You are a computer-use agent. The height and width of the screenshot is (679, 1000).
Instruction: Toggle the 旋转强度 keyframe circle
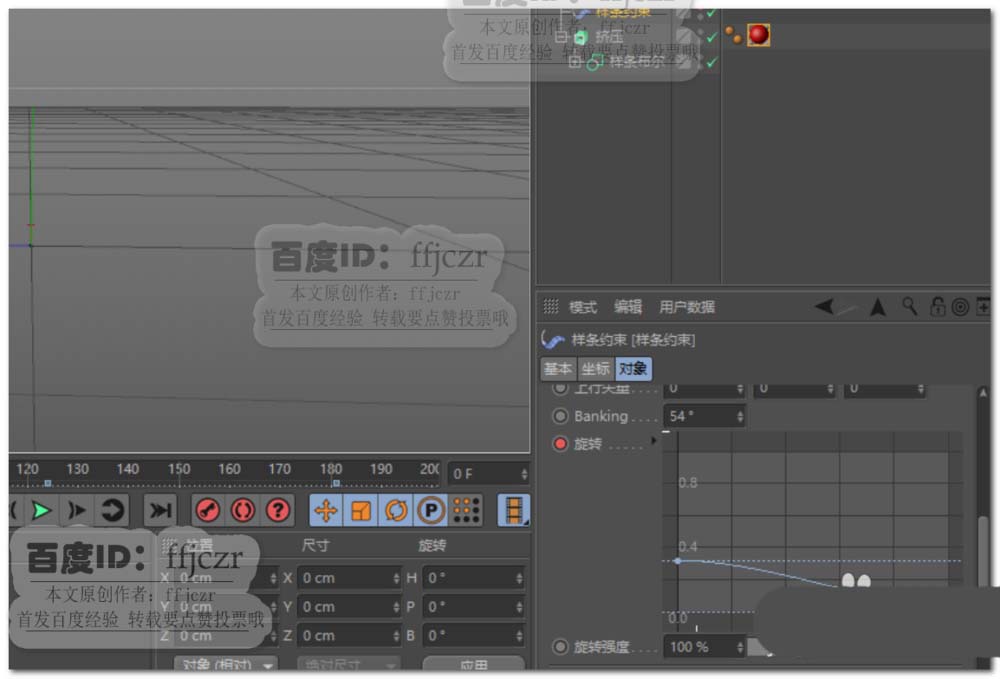(x=560, y=646)
